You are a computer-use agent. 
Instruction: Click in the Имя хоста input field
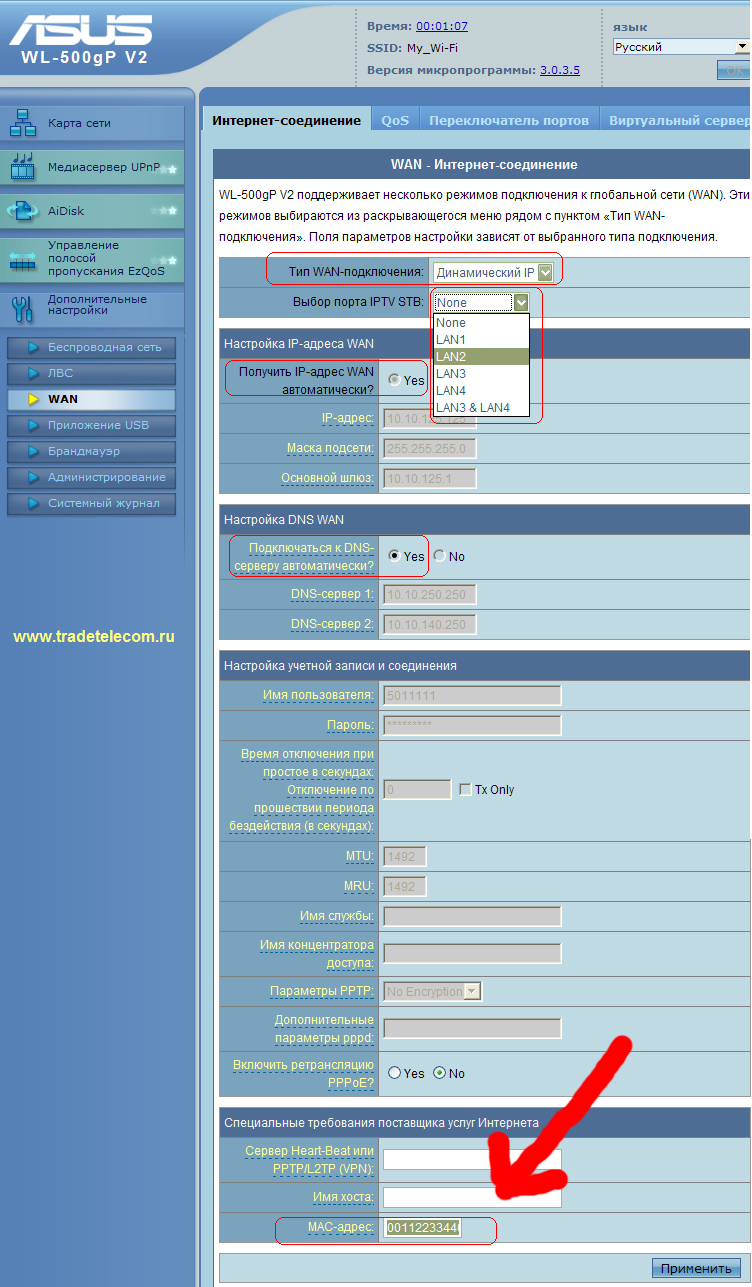click(472, 1197)
